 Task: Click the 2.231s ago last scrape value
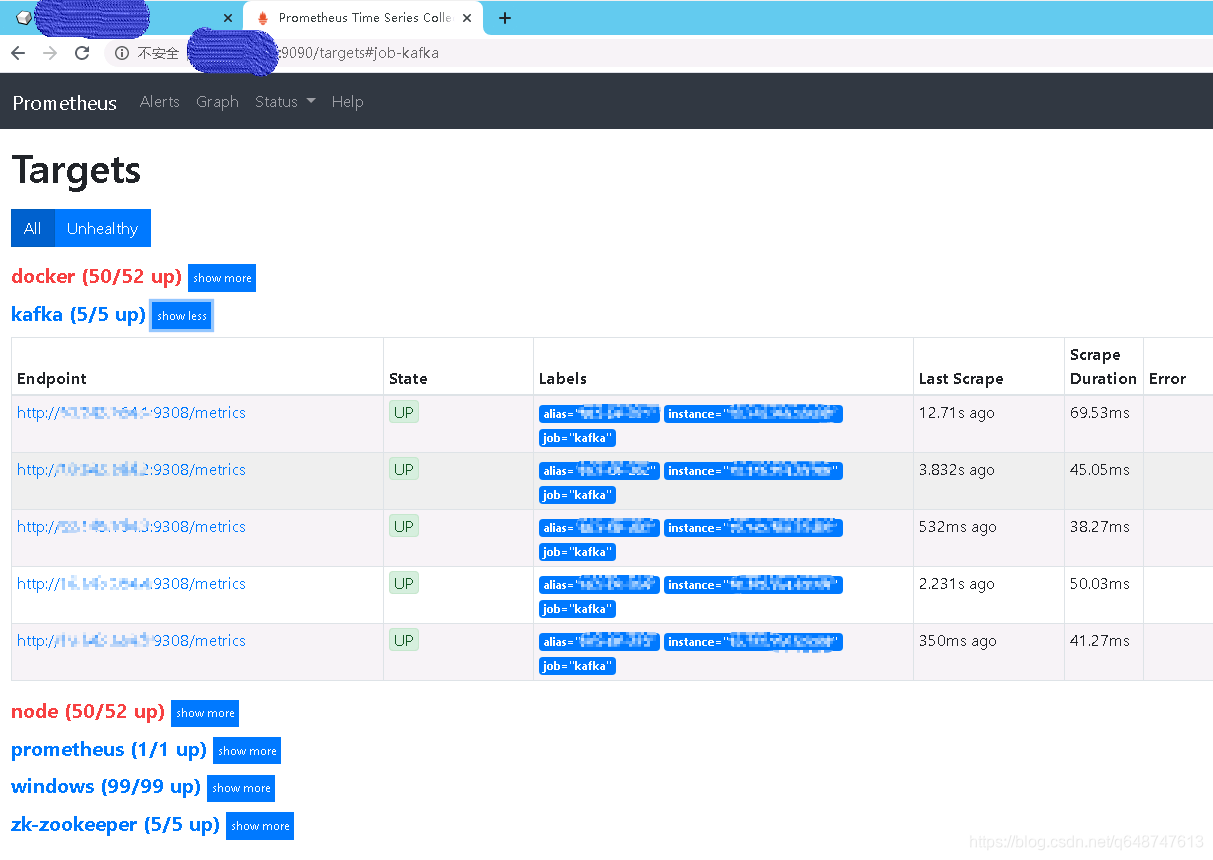pyautogui.click(x=957, y=584)
